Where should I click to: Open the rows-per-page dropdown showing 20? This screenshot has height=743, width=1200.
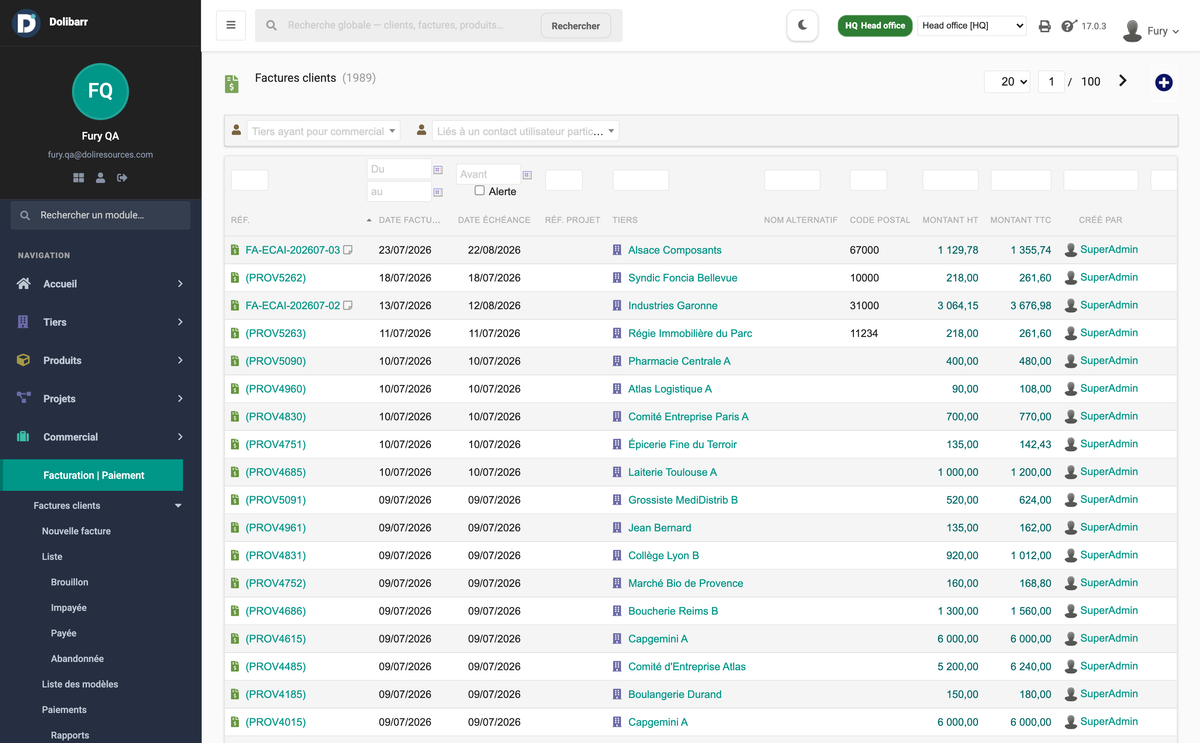coord(1007,82)
